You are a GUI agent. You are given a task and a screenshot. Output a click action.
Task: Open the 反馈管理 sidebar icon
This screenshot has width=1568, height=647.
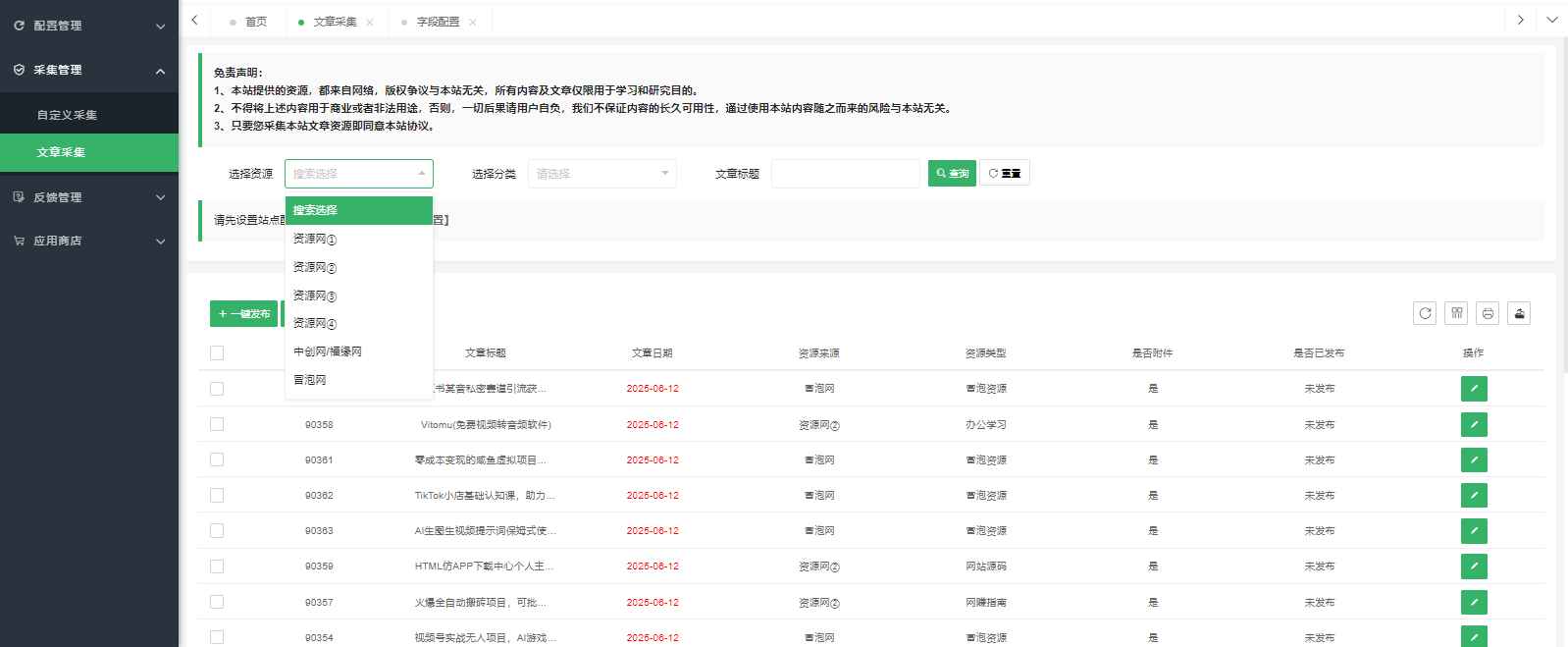point(19,197)
